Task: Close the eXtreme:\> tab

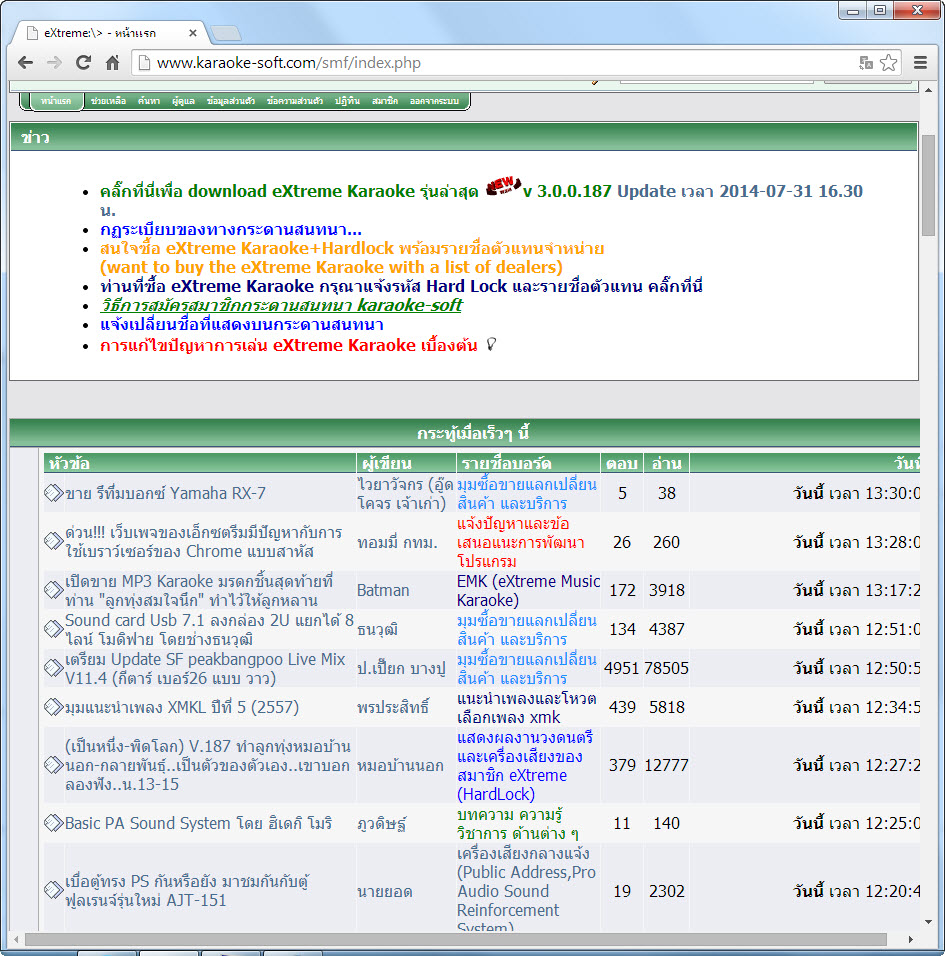Action: pos(193,33)
